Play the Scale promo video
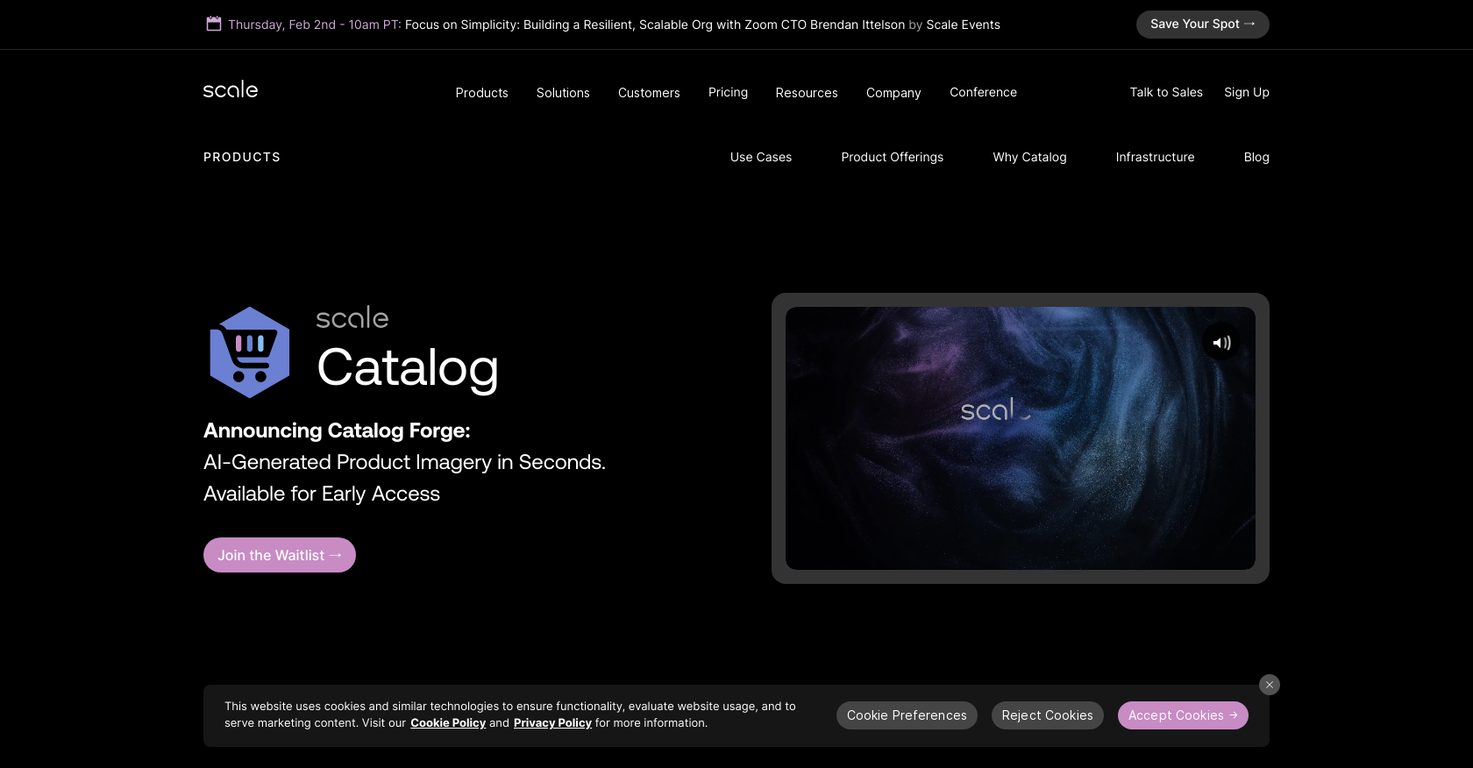 pyautogui.click(x=1020, y=438)
